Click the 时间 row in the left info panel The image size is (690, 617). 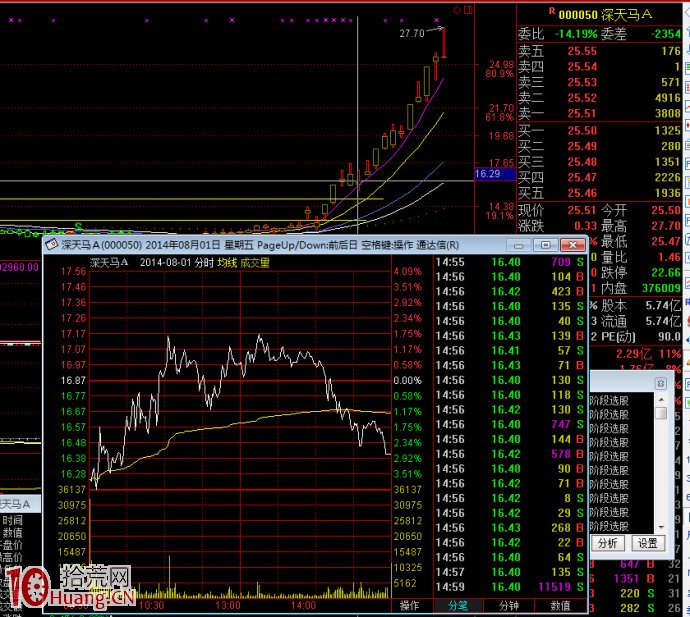click(12, 521)
